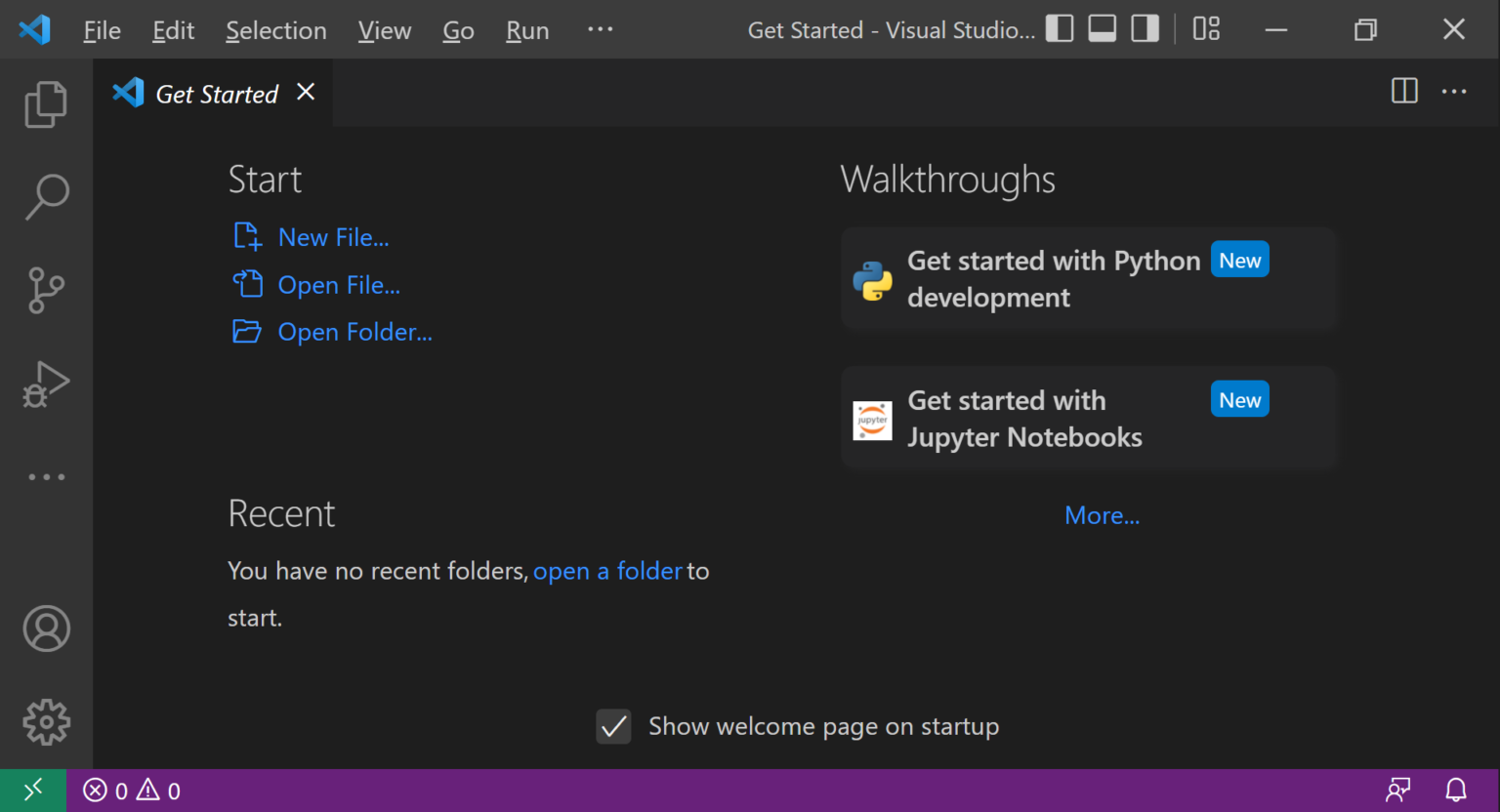The height and width of the screenshot is (812, 1500).
Task: Open the Explorer view in activity bar
Action: click(46, 103)
